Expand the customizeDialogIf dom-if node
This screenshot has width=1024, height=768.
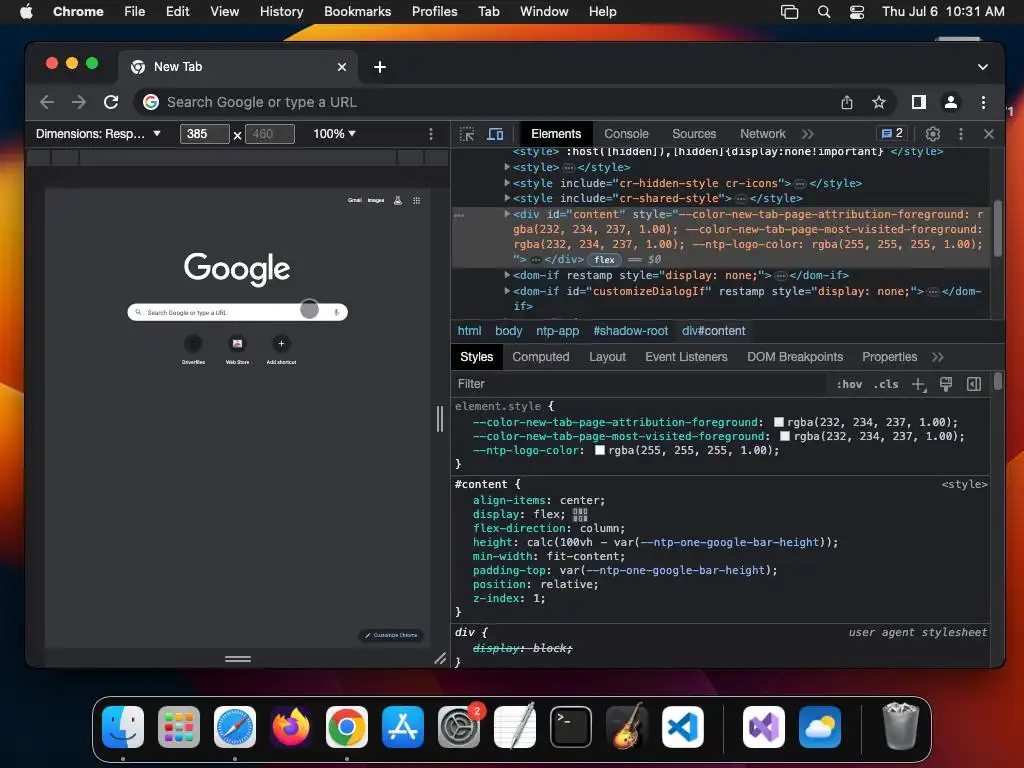pos(507,291)
